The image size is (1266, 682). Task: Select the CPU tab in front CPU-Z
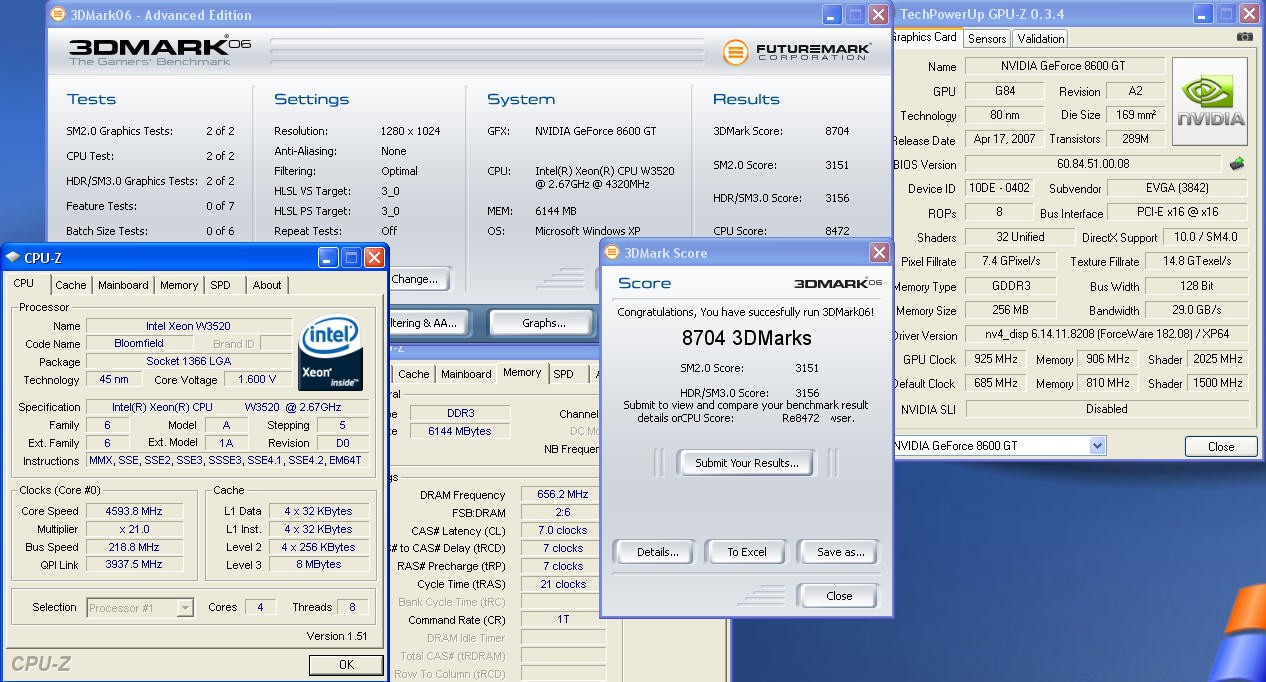23,284
